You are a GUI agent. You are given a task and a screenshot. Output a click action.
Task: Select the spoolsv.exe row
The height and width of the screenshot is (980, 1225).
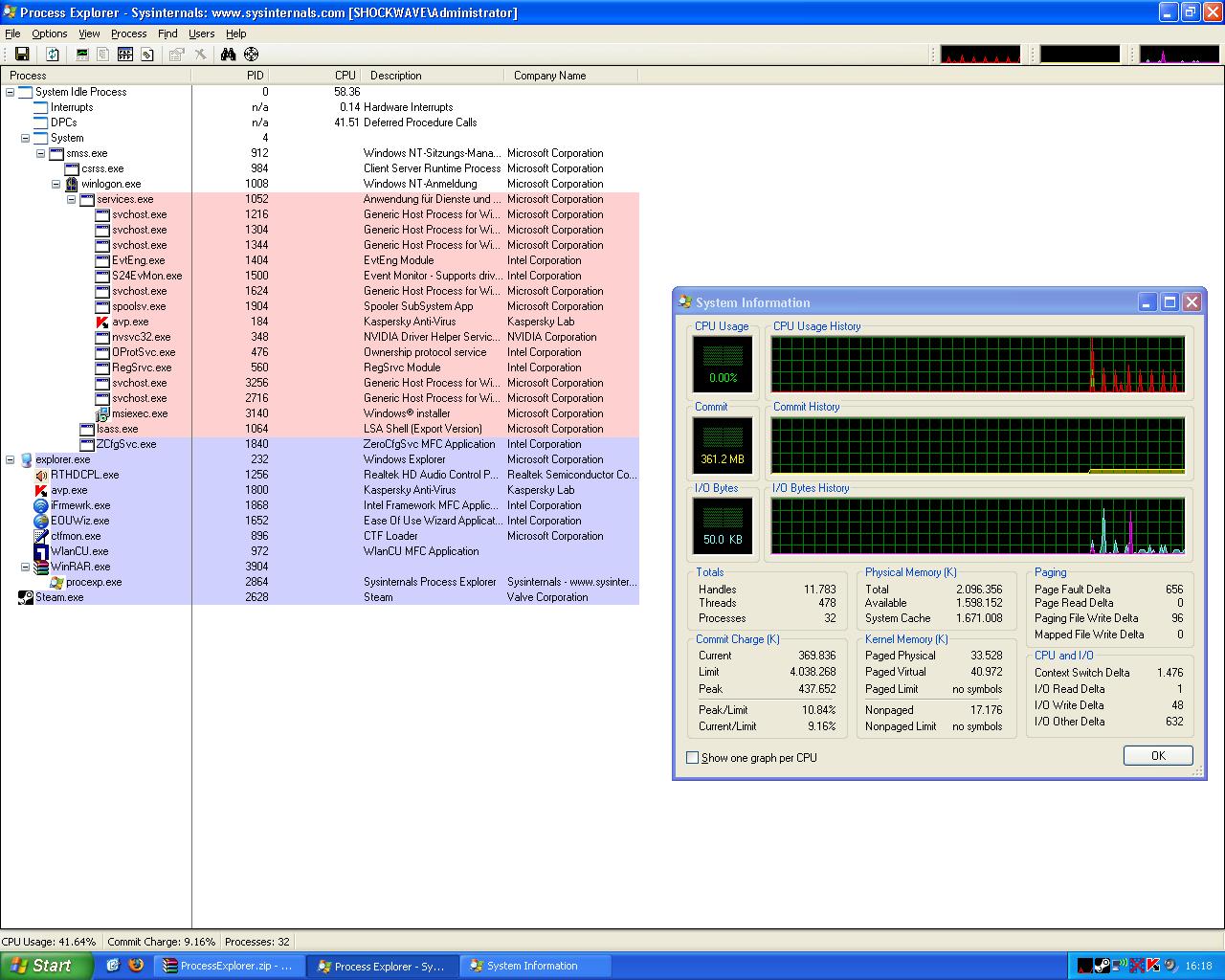[320, 306]
